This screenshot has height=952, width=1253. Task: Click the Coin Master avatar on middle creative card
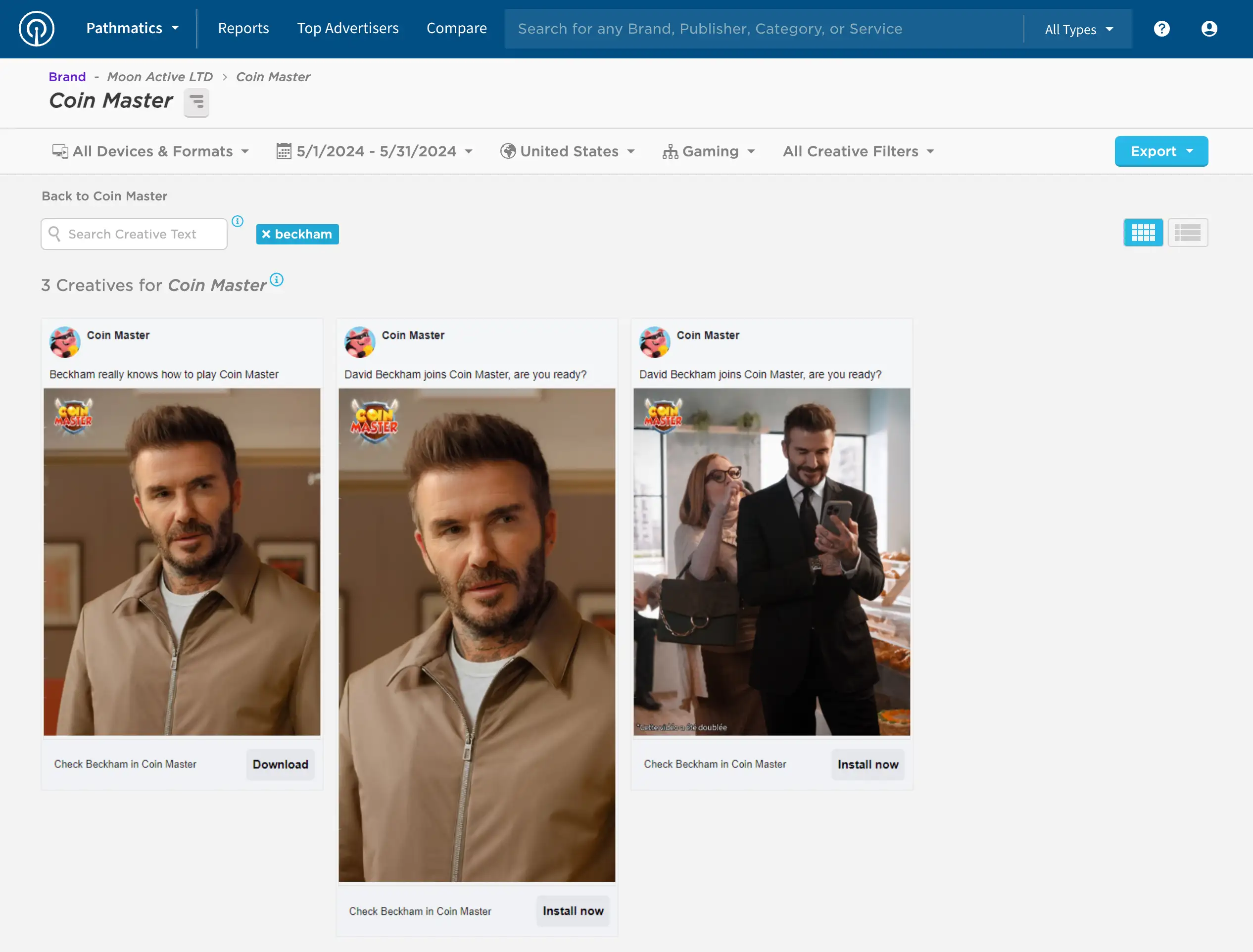click(x=360, y=342)
